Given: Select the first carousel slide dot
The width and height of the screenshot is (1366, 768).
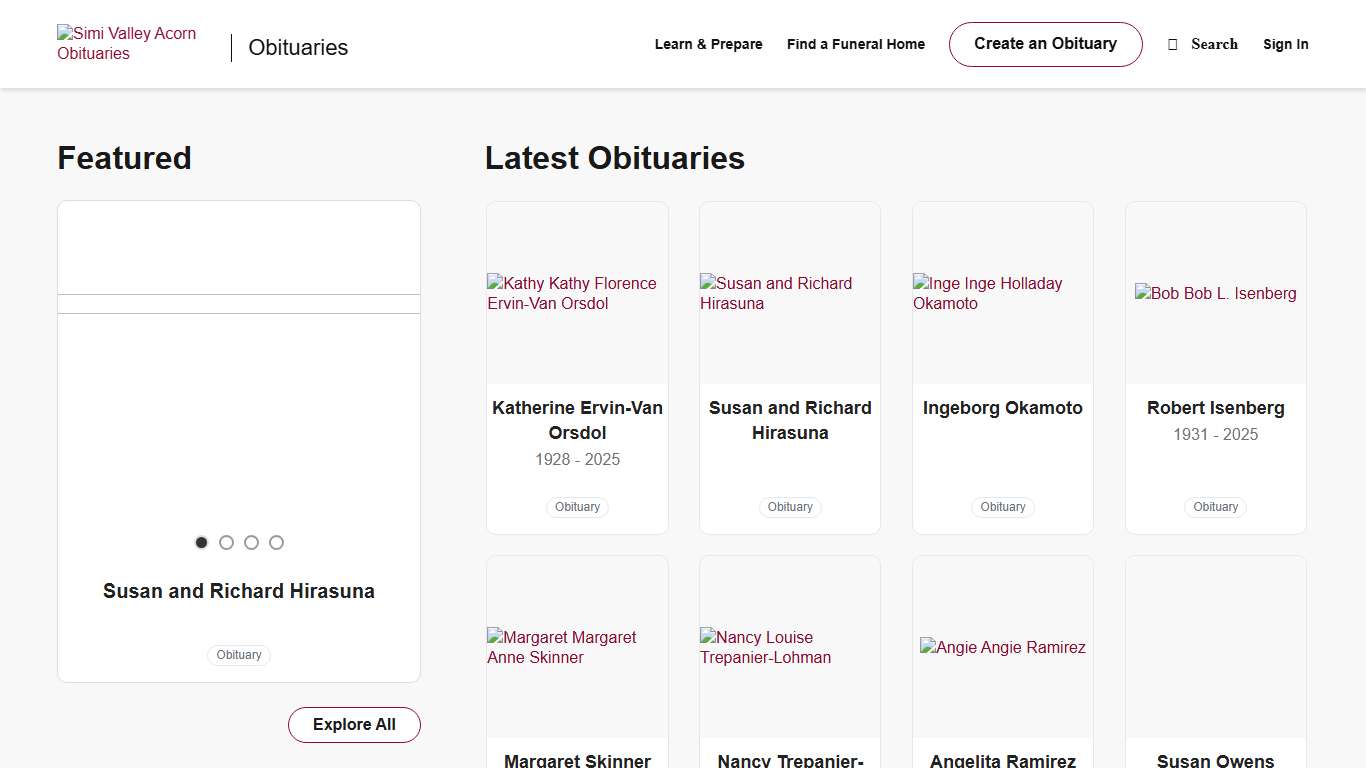Looking at the screenshot, I should tap(201, 542).
